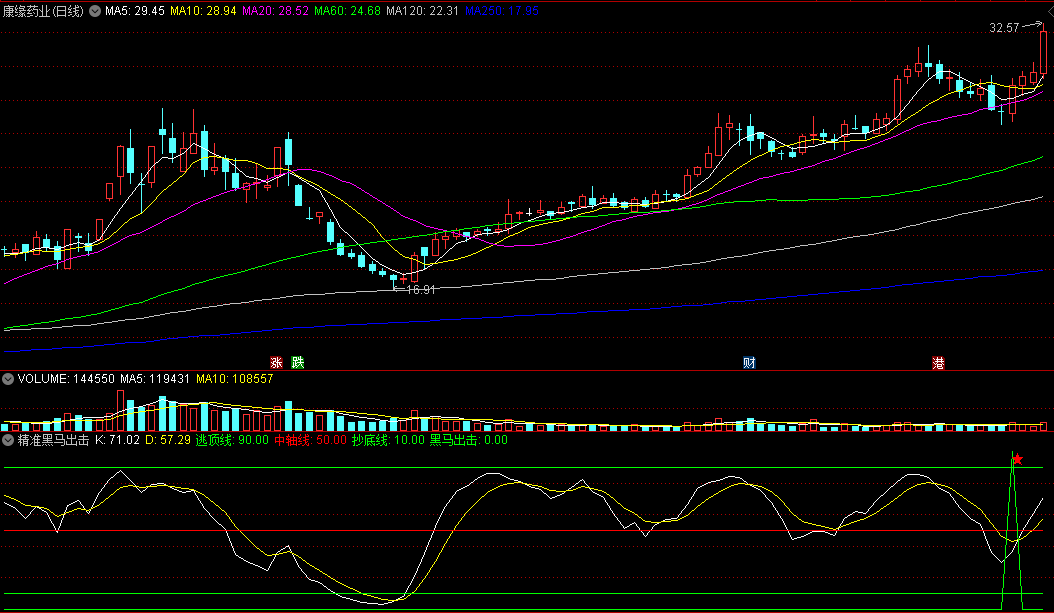Viewport: 1054px width, 613px height.
Task: Select the MA60: 24.68 moving average label
Action: [347, 11]
